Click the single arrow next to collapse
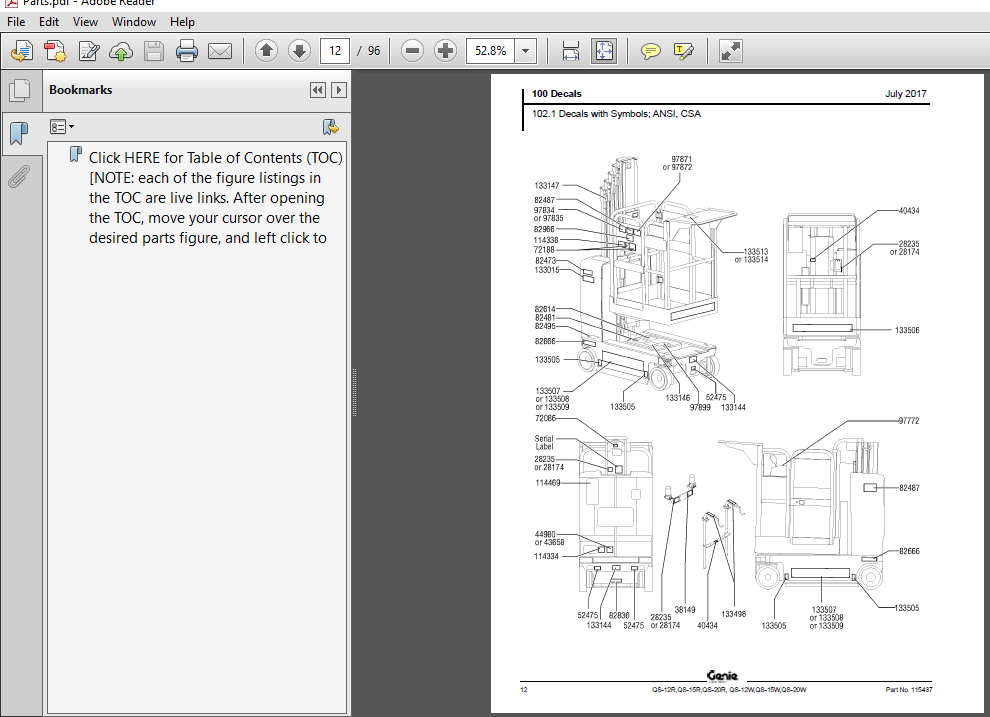The image size is (990, 717). pyautogui.click(x=339, y=90)
